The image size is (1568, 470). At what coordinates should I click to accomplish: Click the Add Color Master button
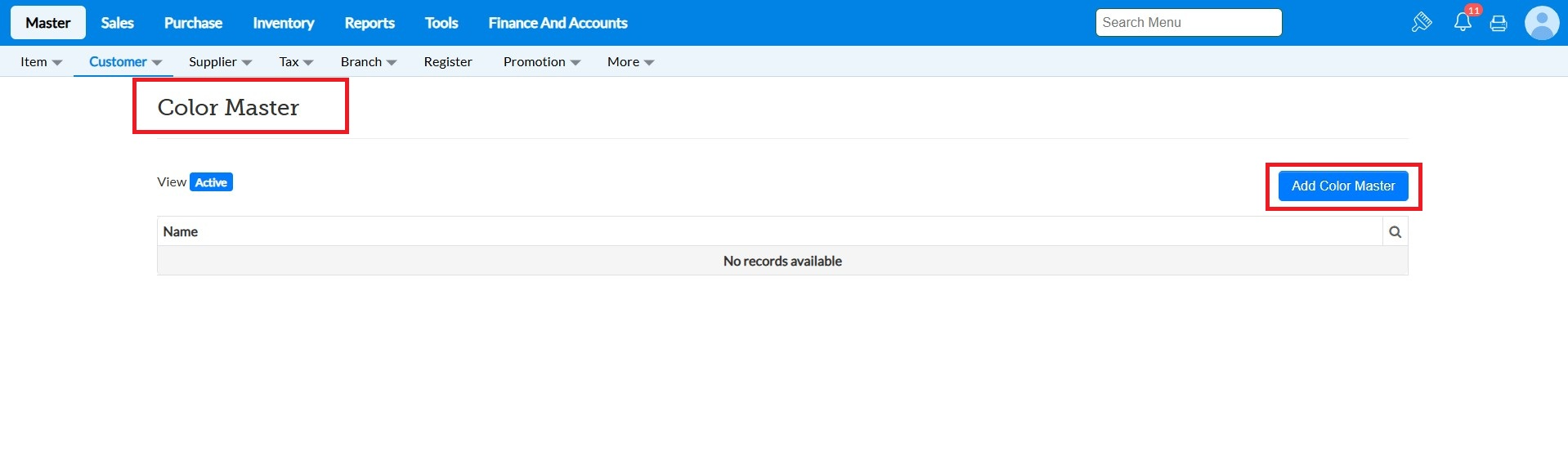[x=1342, y=186]
